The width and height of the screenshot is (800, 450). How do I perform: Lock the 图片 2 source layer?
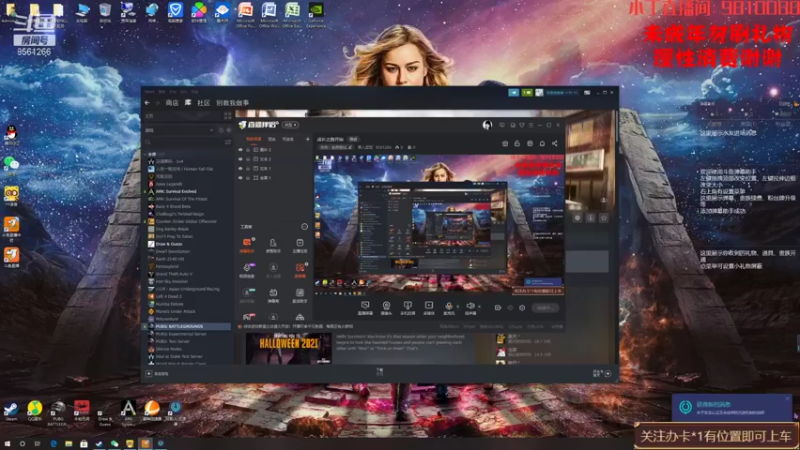(248, 150)
